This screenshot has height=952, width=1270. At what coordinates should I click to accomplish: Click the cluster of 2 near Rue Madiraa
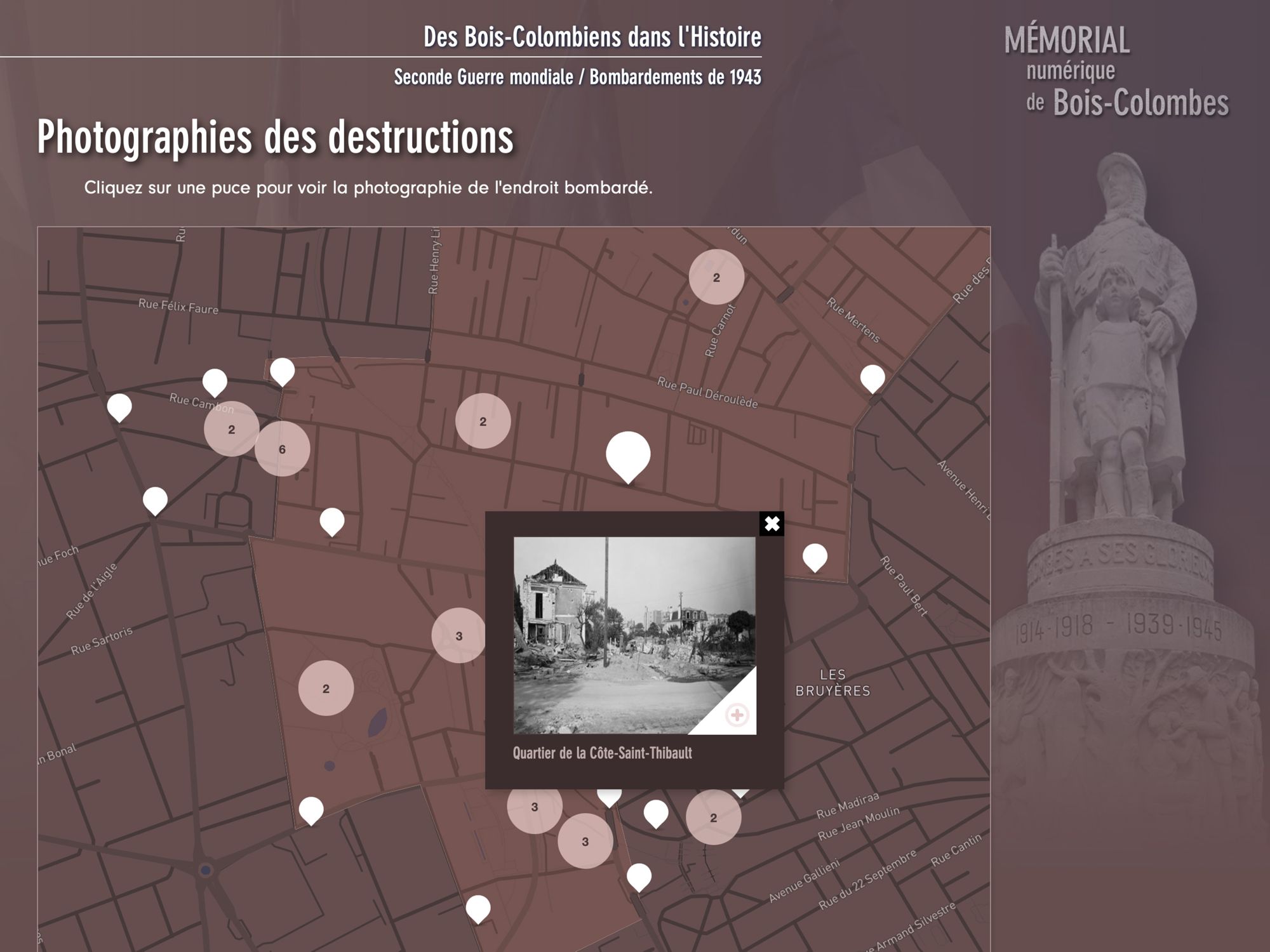tap(713, 817)
